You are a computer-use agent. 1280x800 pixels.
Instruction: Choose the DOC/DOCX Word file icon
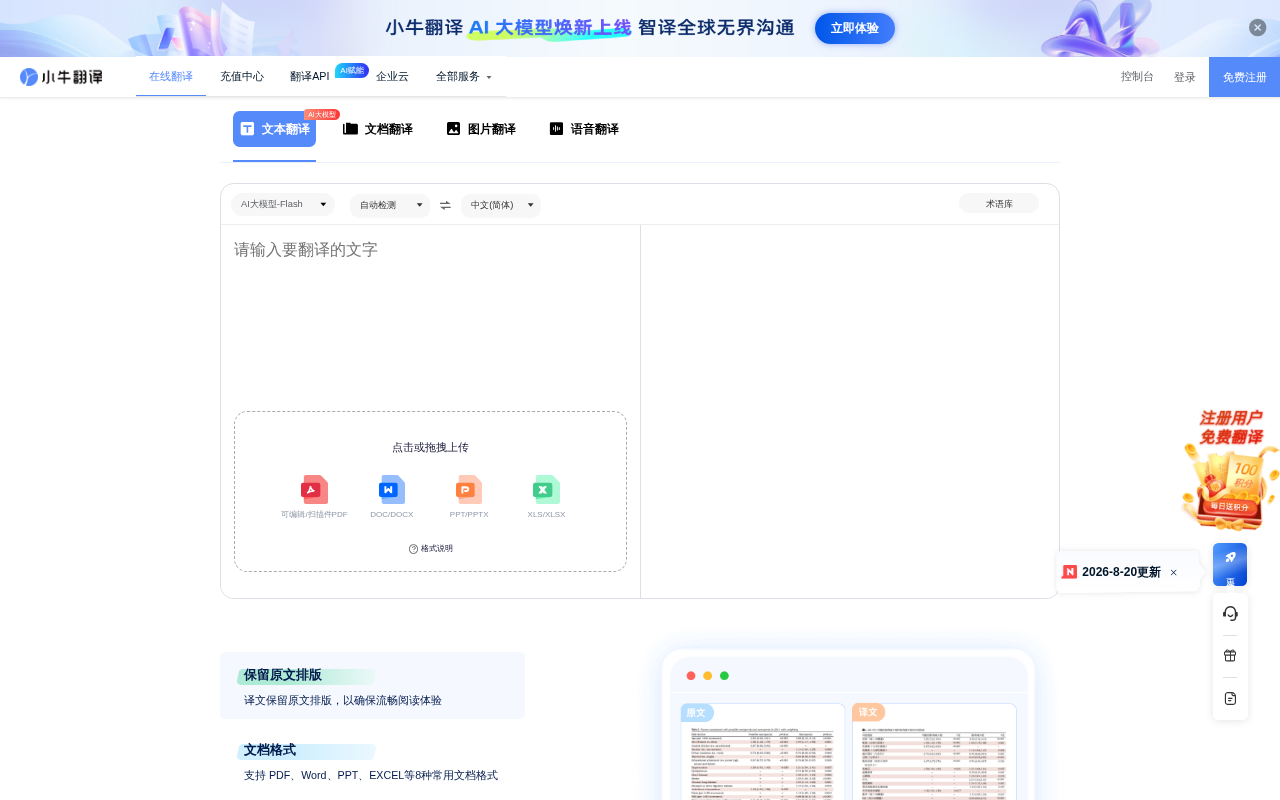coord(392,490)
